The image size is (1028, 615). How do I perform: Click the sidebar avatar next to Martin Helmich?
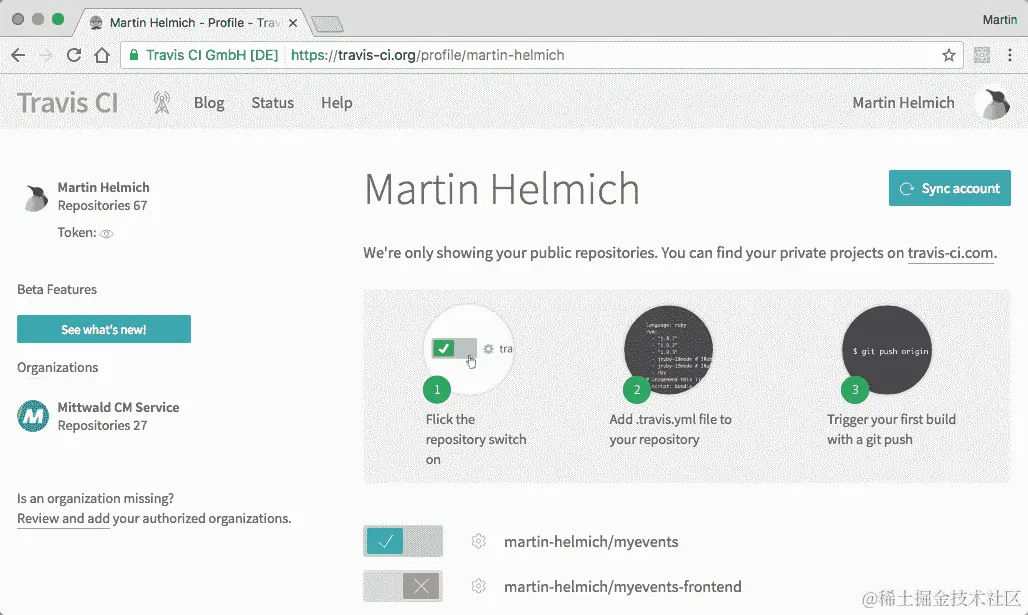(x=36, y=197)
